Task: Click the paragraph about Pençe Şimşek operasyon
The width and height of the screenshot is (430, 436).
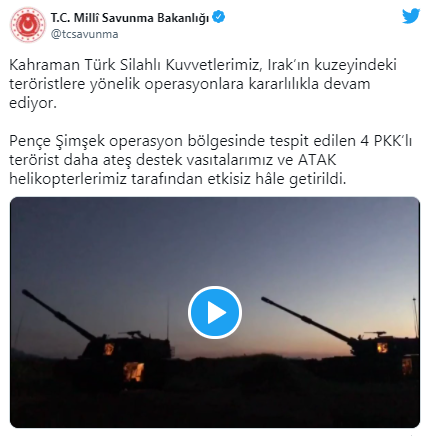Action: pos(211,160)
